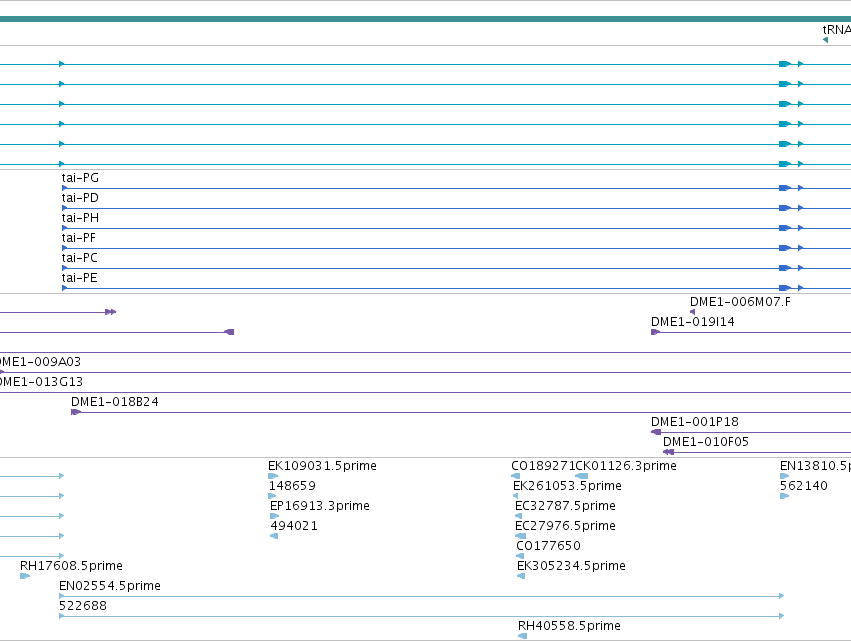Click the DME1-013G13 feature label

click(x=41, y=382)
